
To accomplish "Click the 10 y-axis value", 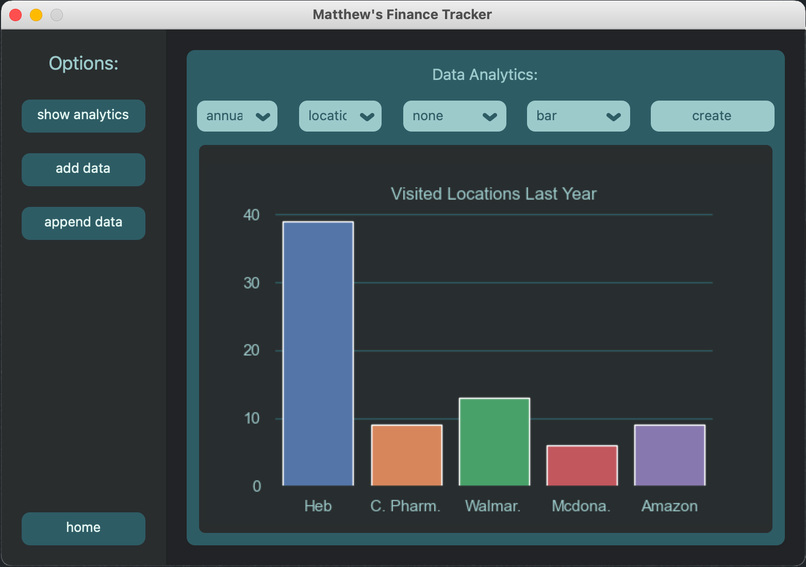I will (251, 418).
